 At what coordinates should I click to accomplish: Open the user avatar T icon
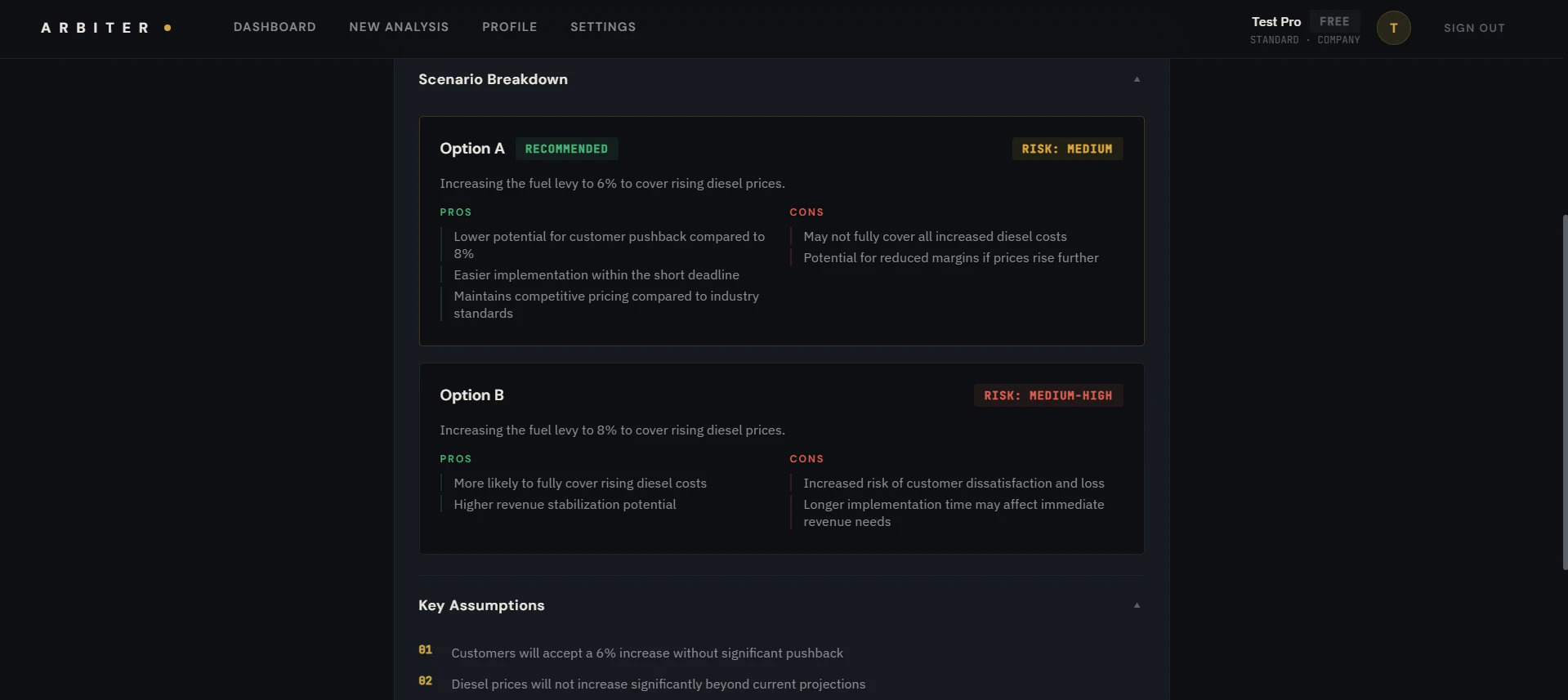pyautogui.click(x=1393, y=28)
